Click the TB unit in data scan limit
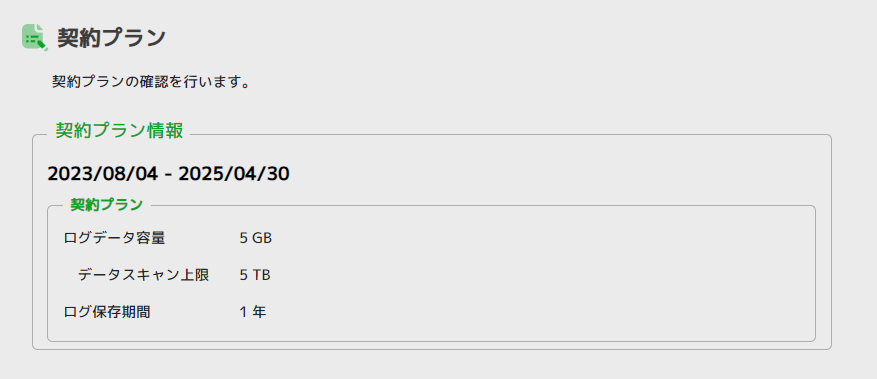877x379 pixels. coord(261,275)
